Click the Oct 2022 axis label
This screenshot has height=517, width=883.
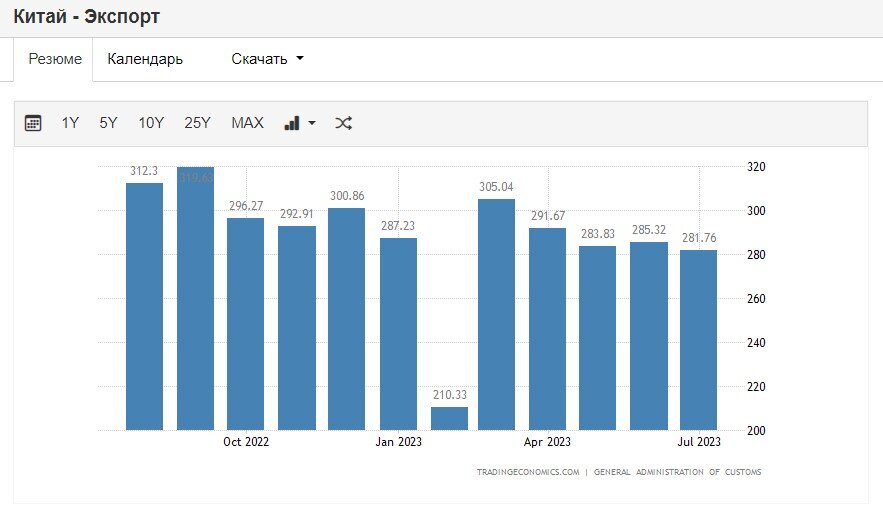(x=246, y=442)
